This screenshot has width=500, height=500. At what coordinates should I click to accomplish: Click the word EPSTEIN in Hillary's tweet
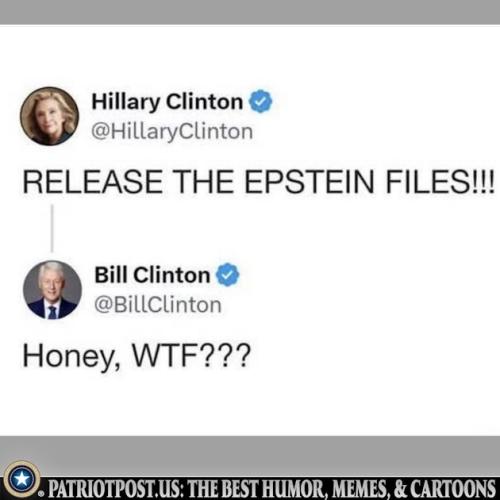(x=310, y=182)
